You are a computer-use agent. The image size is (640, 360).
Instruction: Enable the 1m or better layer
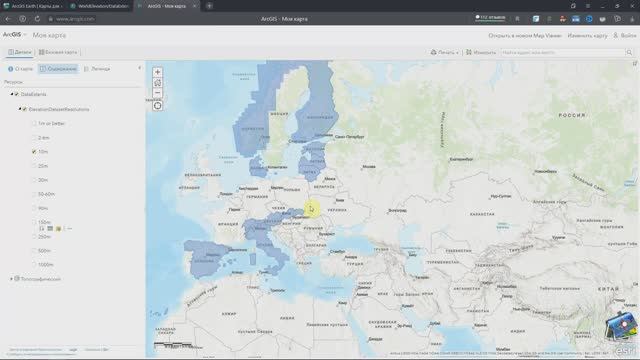[x=34, y=123]
